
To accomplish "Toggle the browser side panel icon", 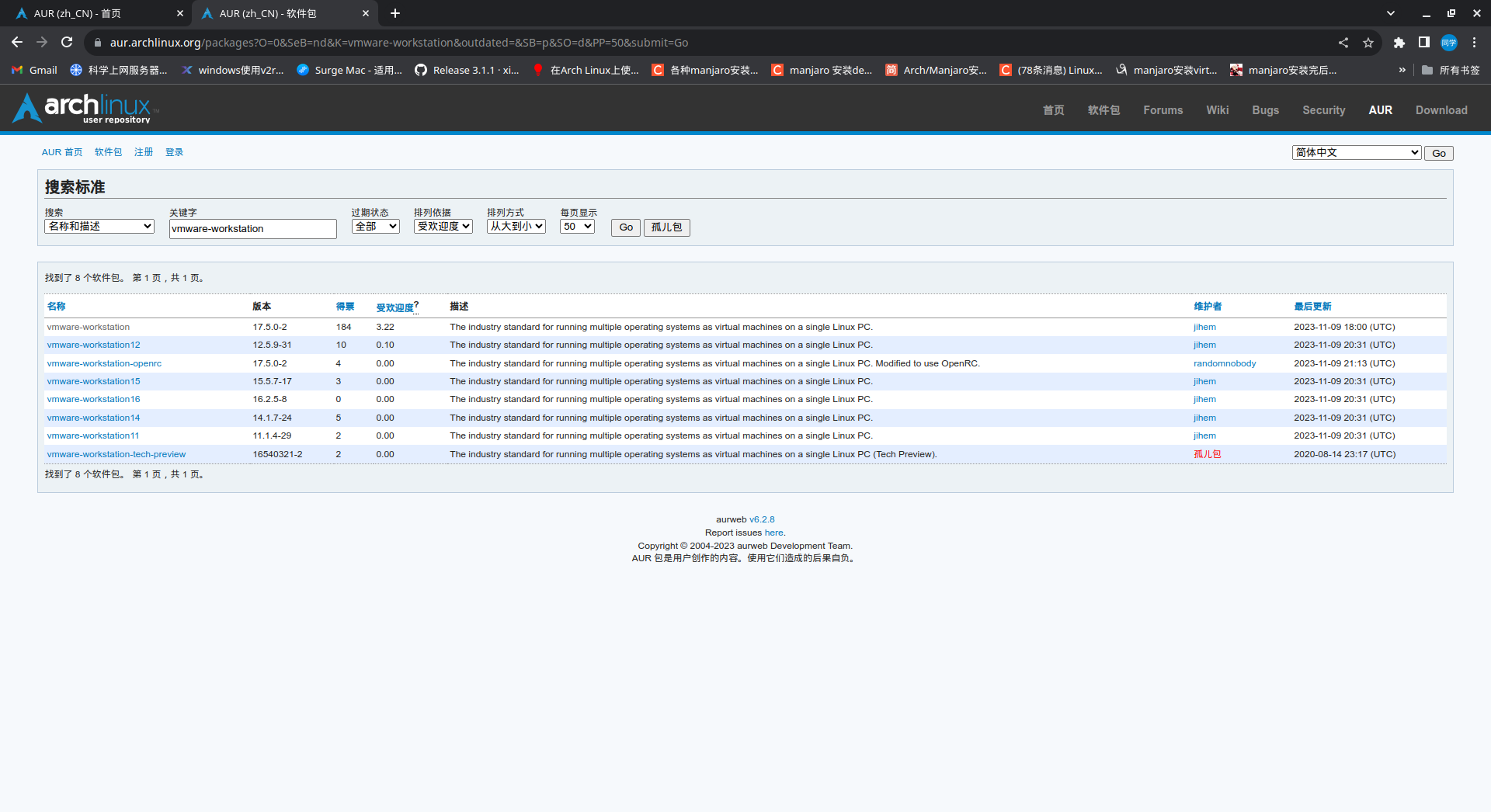I will click(1424, 43).
